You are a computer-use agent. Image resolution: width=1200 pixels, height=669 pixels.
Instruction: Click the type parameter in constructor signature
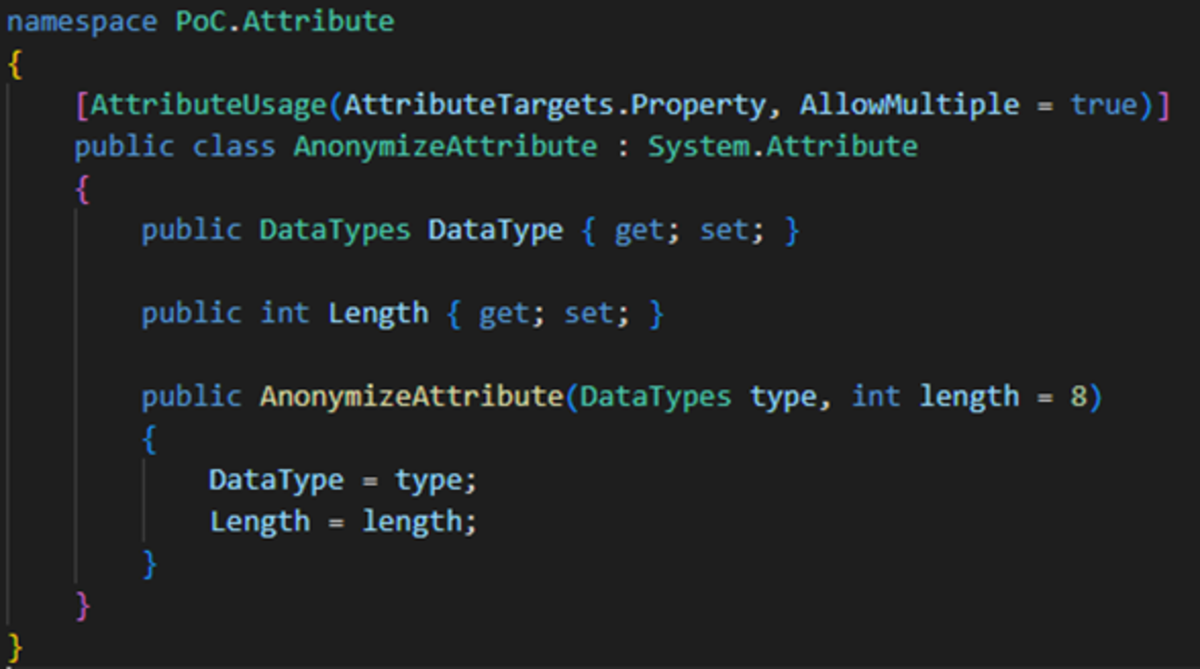click(x=783, y=397)
